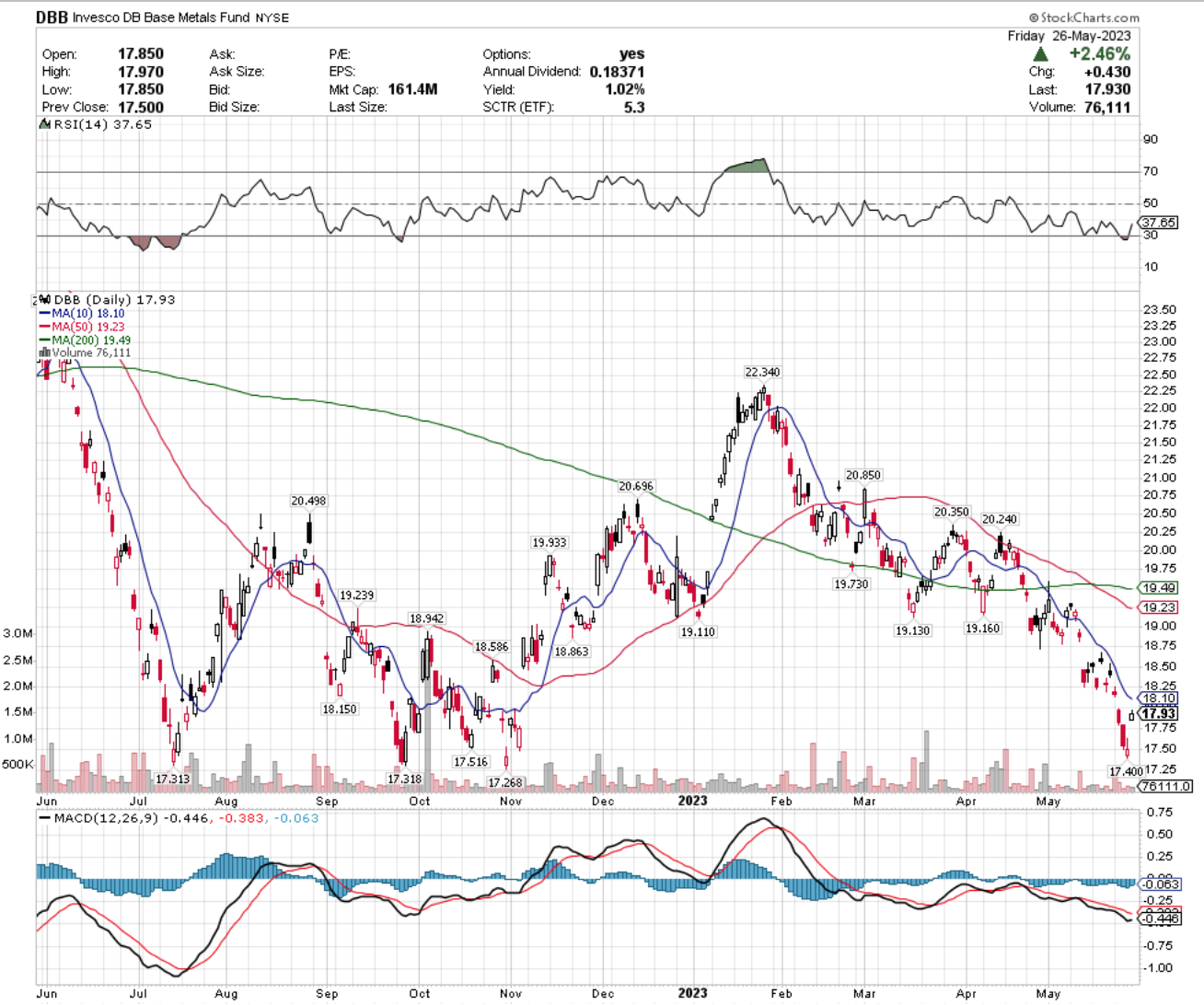
Task: Select the Yield value 1.02%
Action: [x=625, y=89]
